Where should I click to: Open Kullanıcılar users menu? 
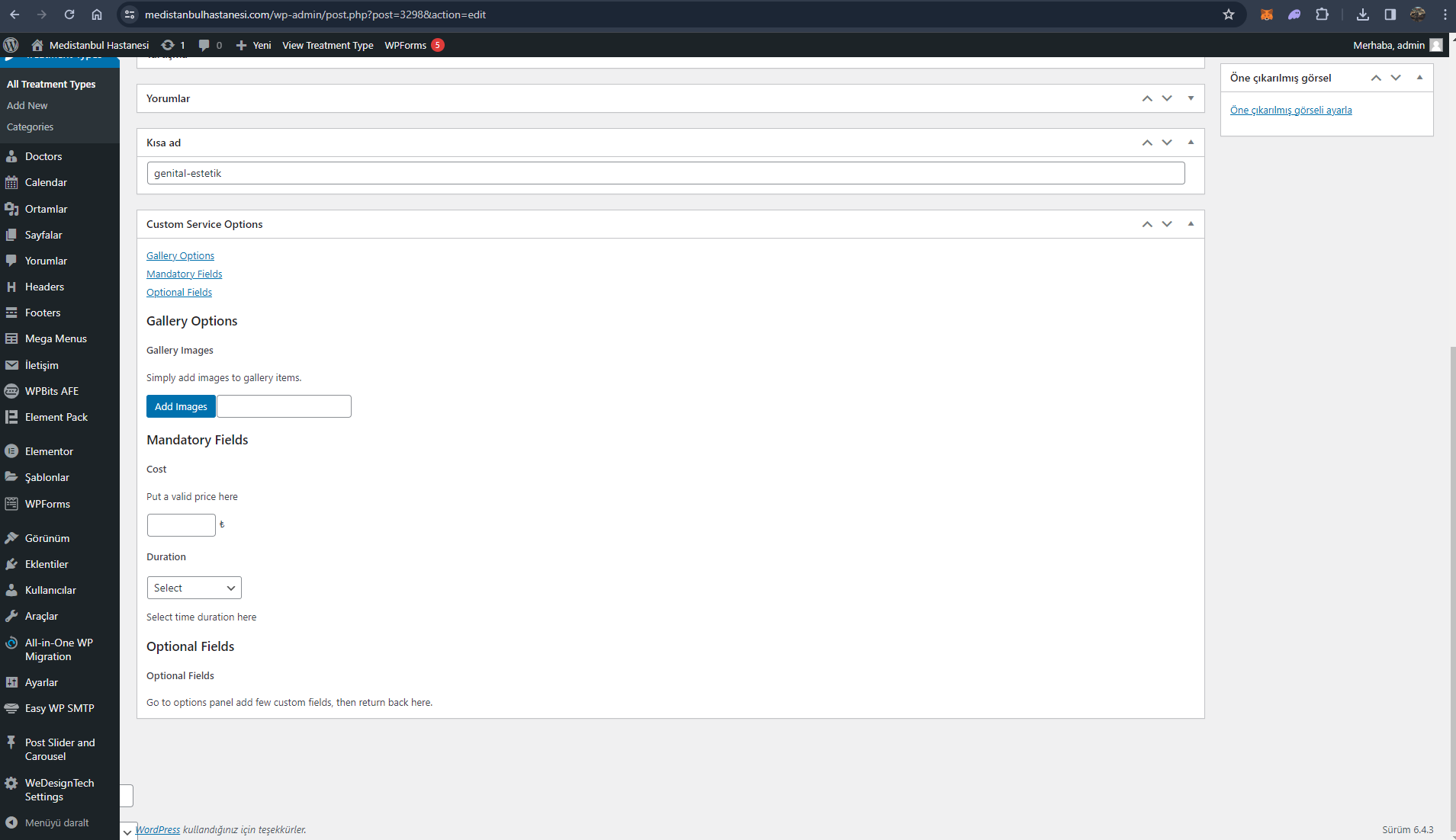tap(50, 590)
